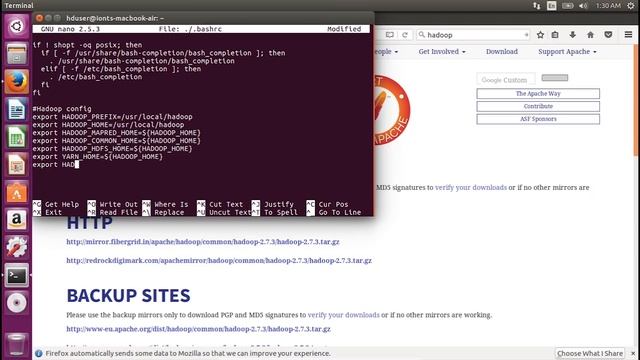Open System Settings from launcher
The width and height of the screenshot is (640, 360).
tap(16, 247)
